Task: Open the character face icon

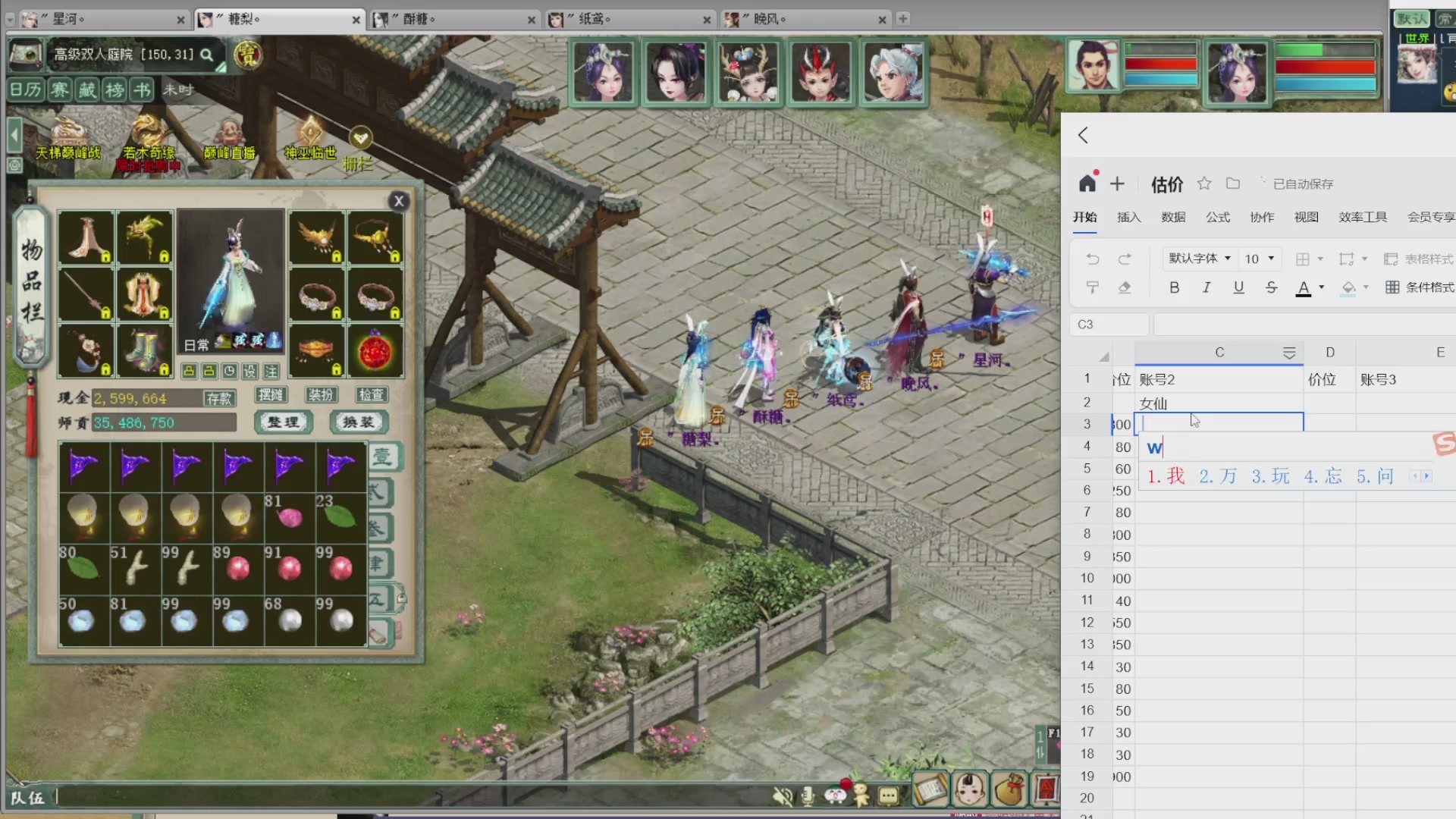Action: [970, 790]
